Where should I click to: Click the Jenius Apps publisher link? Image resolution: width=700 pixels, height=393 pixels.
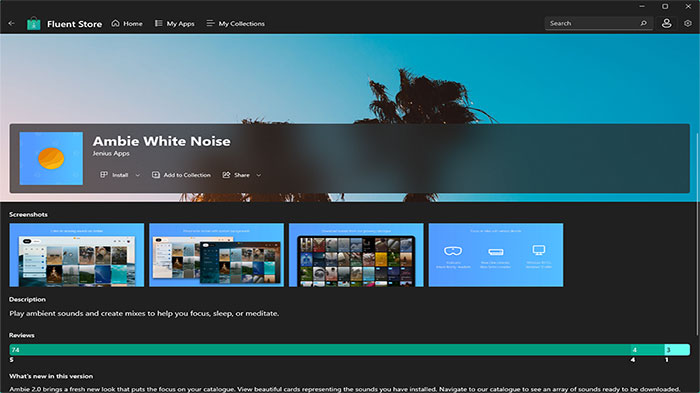click(x=111, y=153)
